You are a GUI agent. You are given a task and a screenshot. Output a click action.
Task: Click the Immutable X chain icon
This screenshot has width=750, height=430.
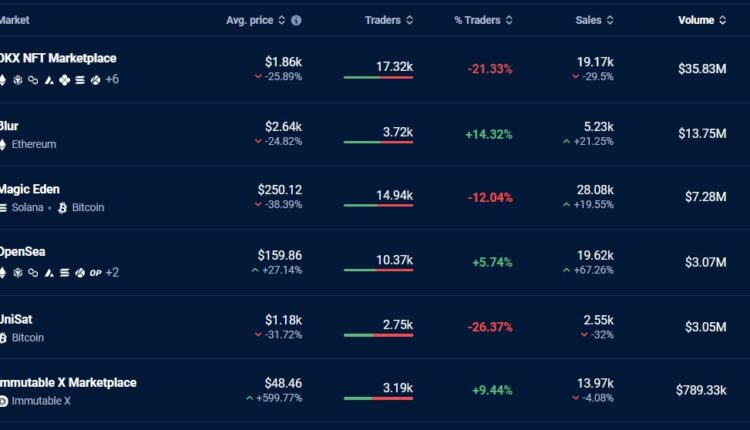pyautogui.click(x=3, y=401)
